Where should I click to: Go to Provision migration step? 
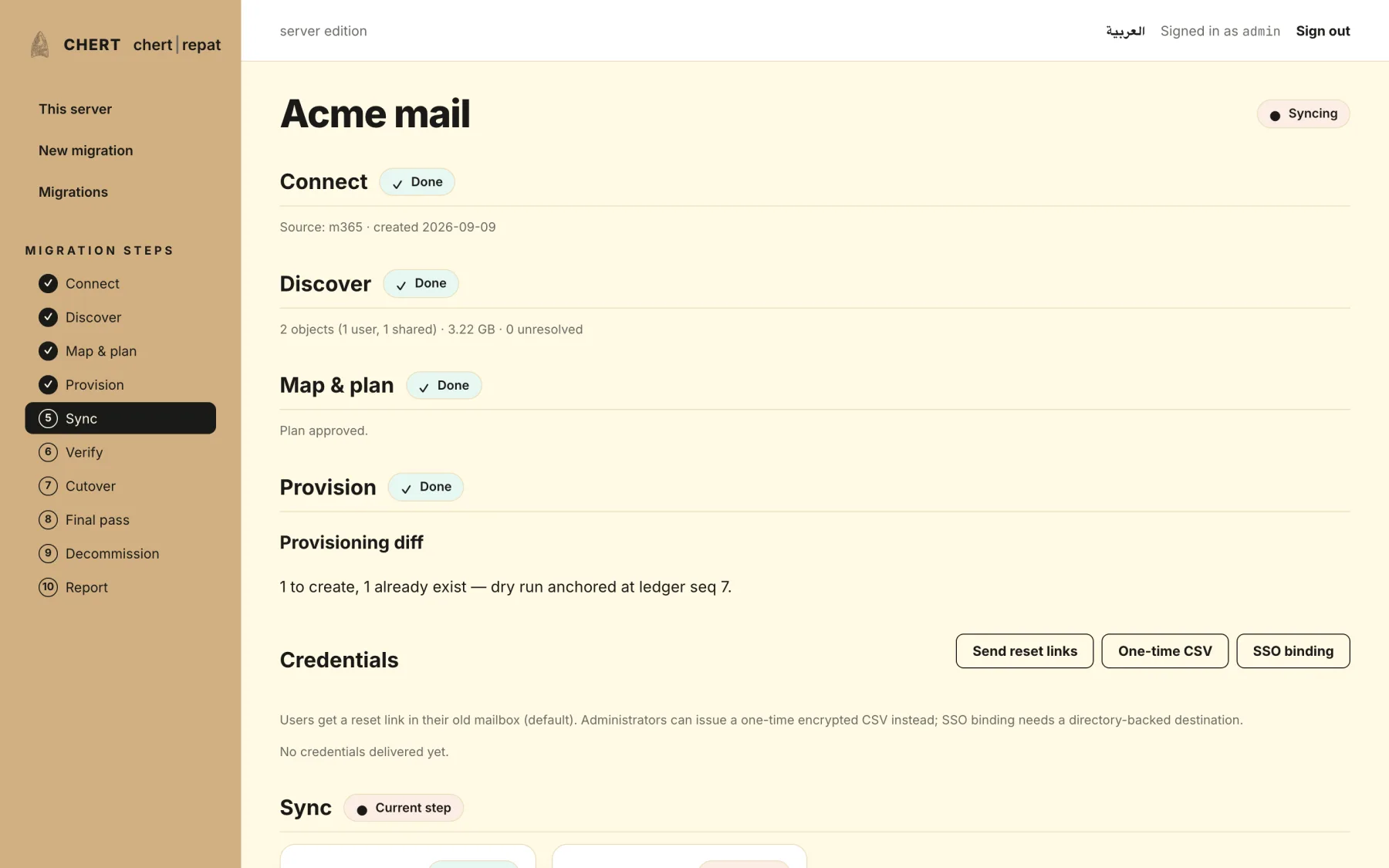click(x=120, y=384)
